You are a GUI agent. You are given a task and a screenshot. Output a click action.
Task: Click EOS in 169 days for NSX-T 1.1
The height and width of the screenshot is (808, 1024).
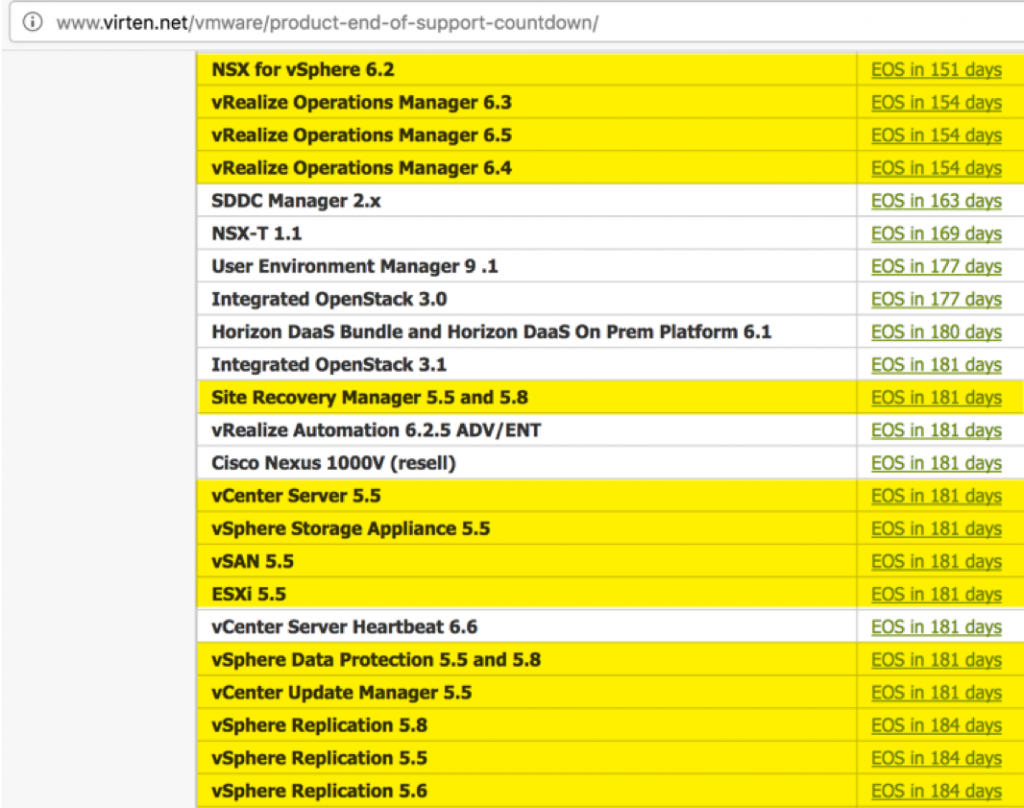coord(937,233)
